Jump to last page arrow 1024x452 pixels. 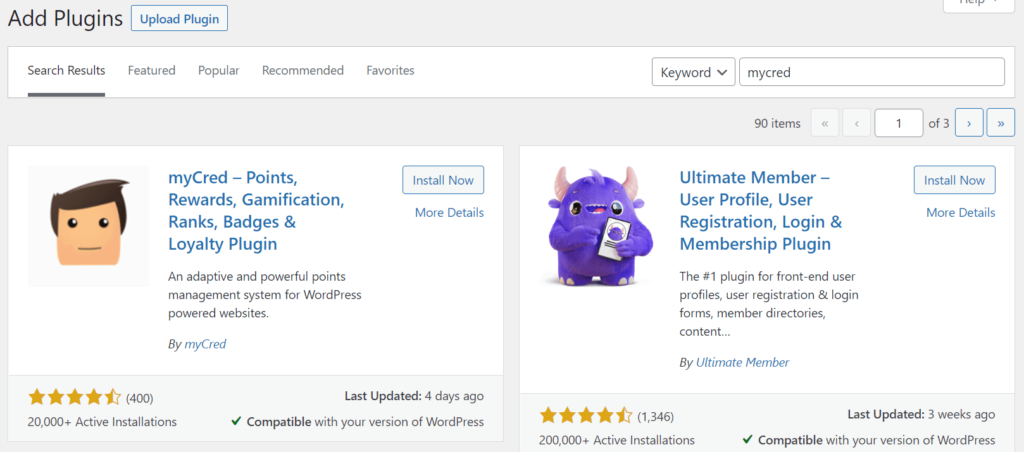(x=1001, y=123)
